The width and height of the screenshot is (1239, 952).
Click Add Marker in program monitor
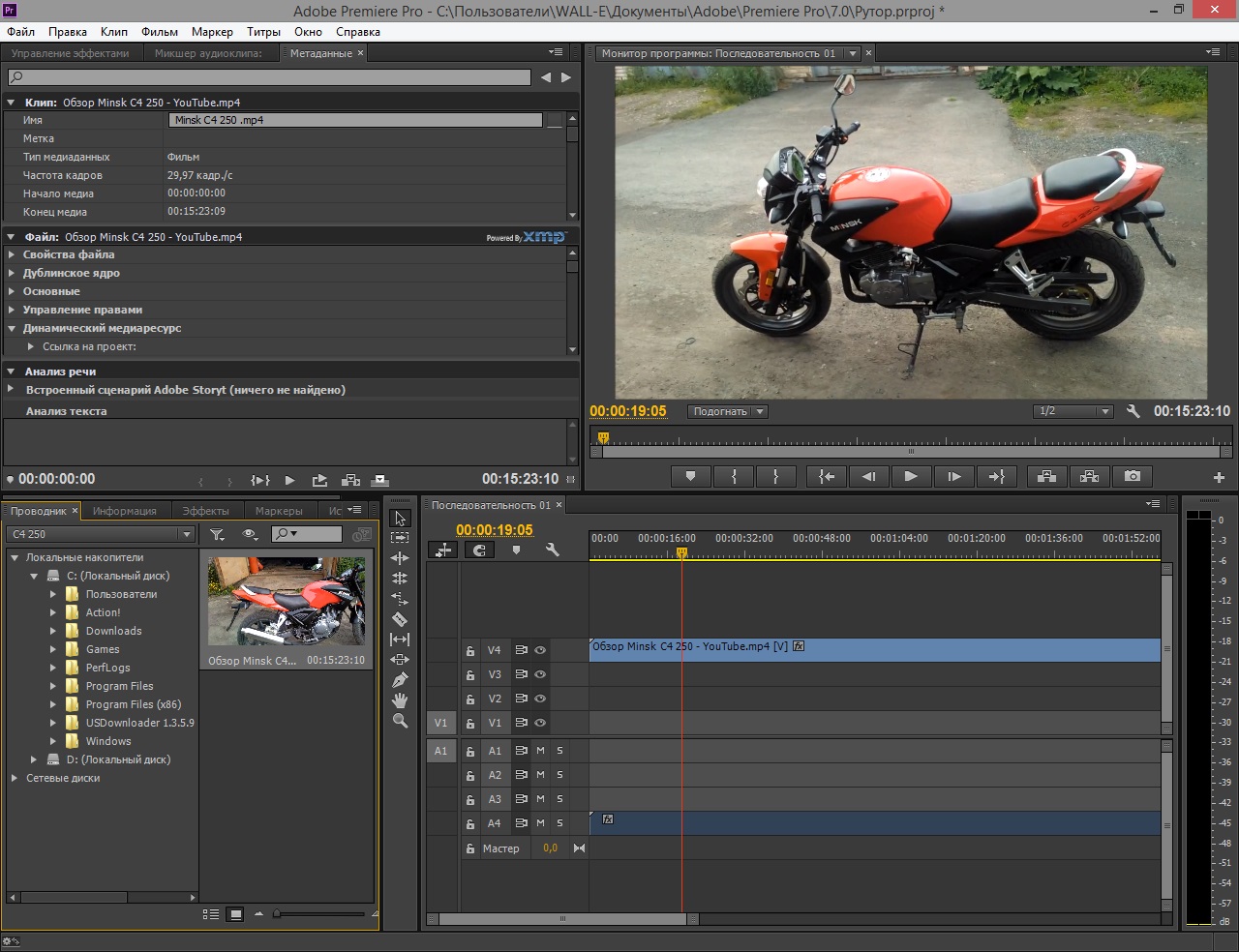[x=690, y=476]
